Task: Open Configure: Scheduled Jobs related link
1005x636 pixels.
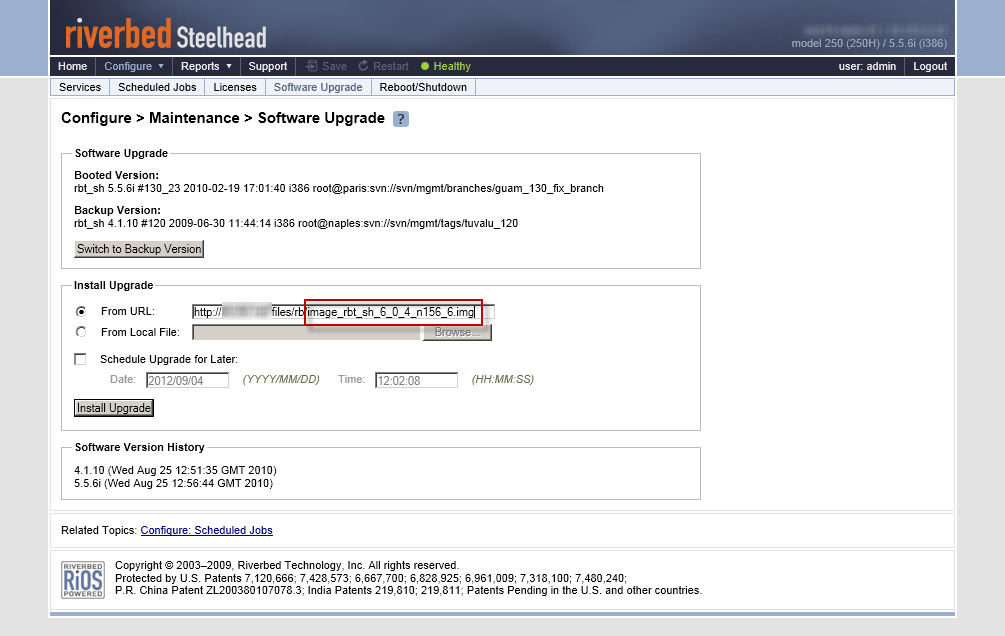Action: tap(206, 530)
